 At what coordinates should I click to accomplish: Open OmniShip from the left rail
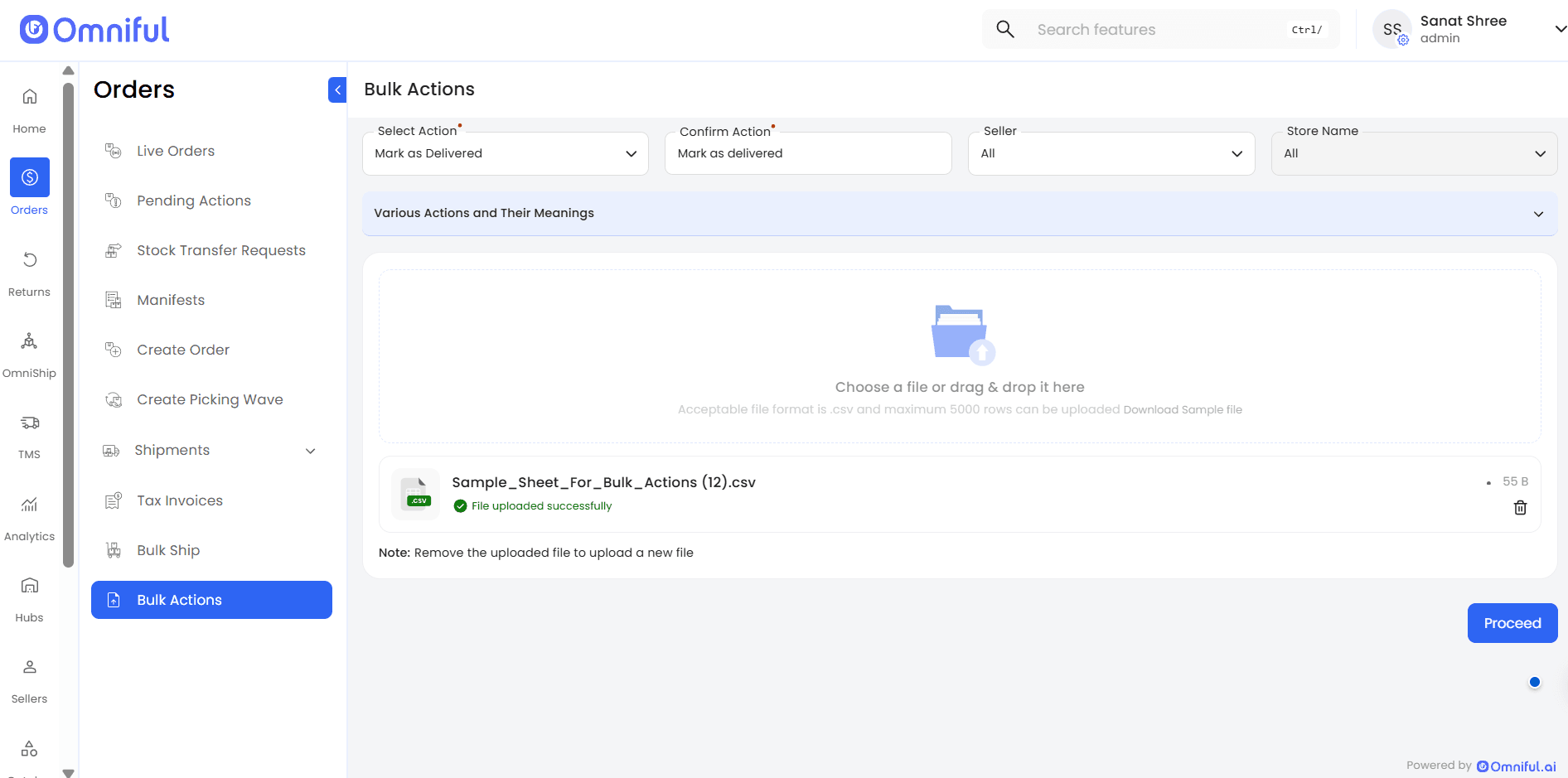click(29, 341)
